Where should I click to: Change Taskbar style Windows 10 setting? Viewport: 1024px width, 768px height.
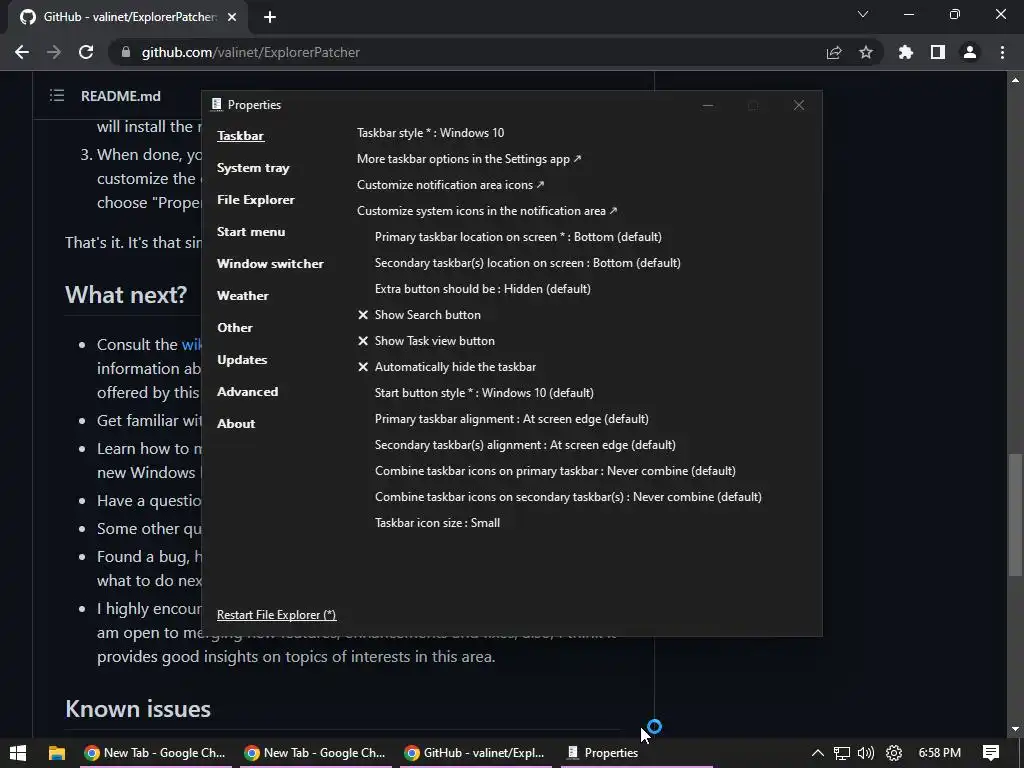pyautogui.click(x=430, y=133)
